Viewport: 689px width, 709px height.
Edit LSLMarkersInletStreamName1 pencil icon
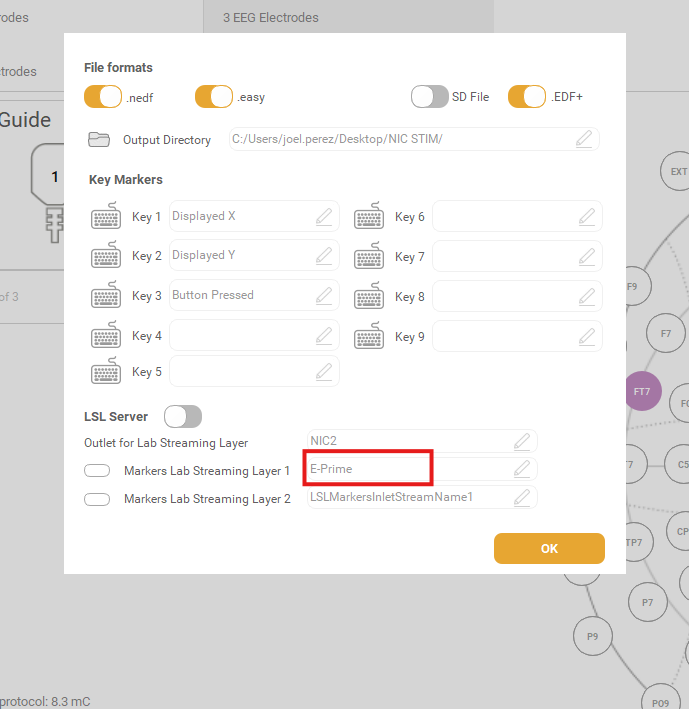[x=522, y=497]
